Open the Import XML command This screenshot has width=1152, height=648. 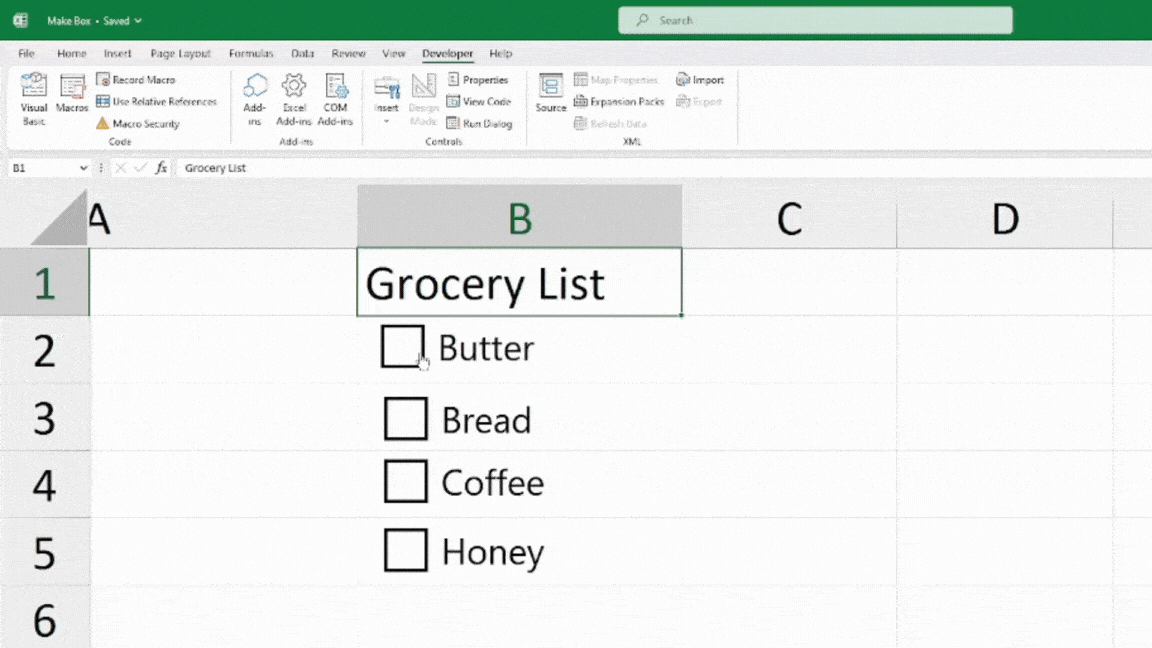point(700,79)
